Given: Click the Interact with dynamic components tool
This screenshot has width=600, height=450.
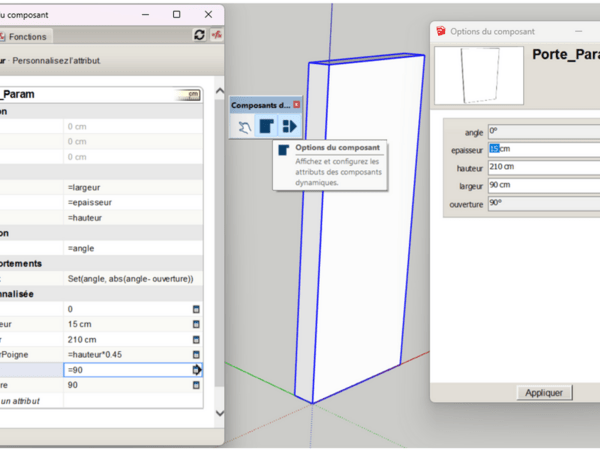Looking at the screenshot, I should point(244,127).
